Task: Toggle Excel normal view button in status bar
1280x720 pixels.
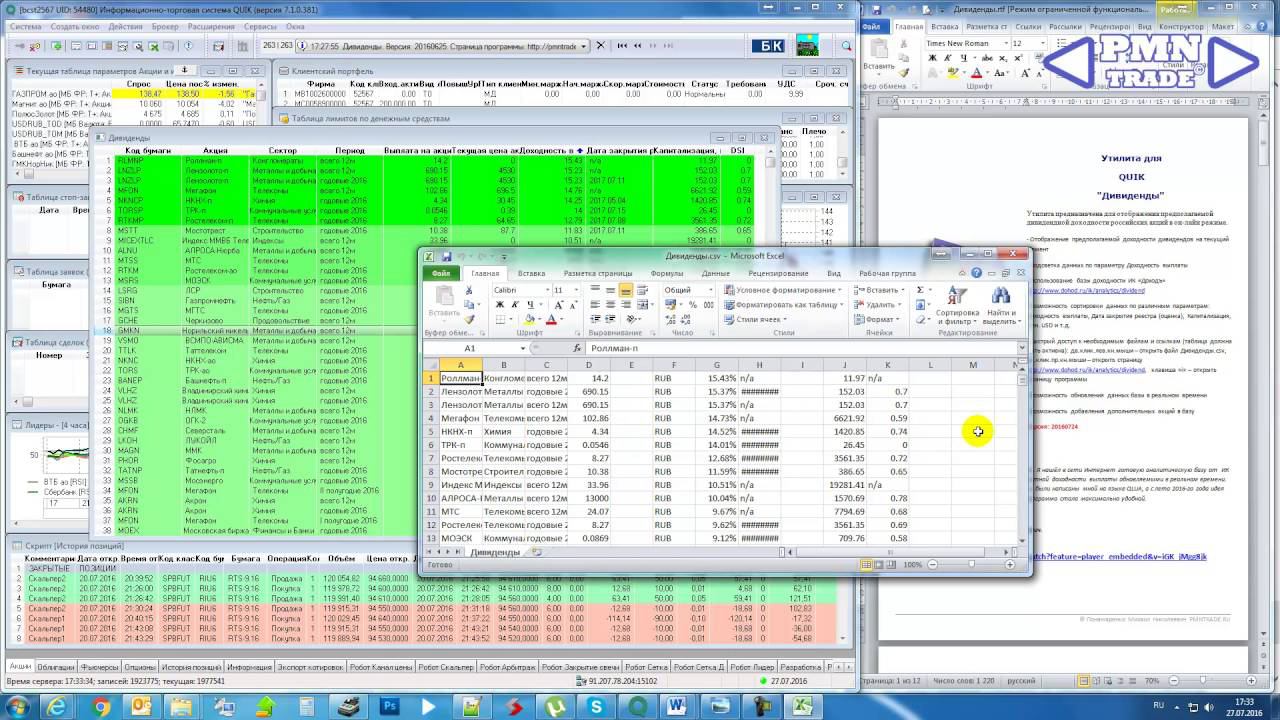Action: point(867,565)
